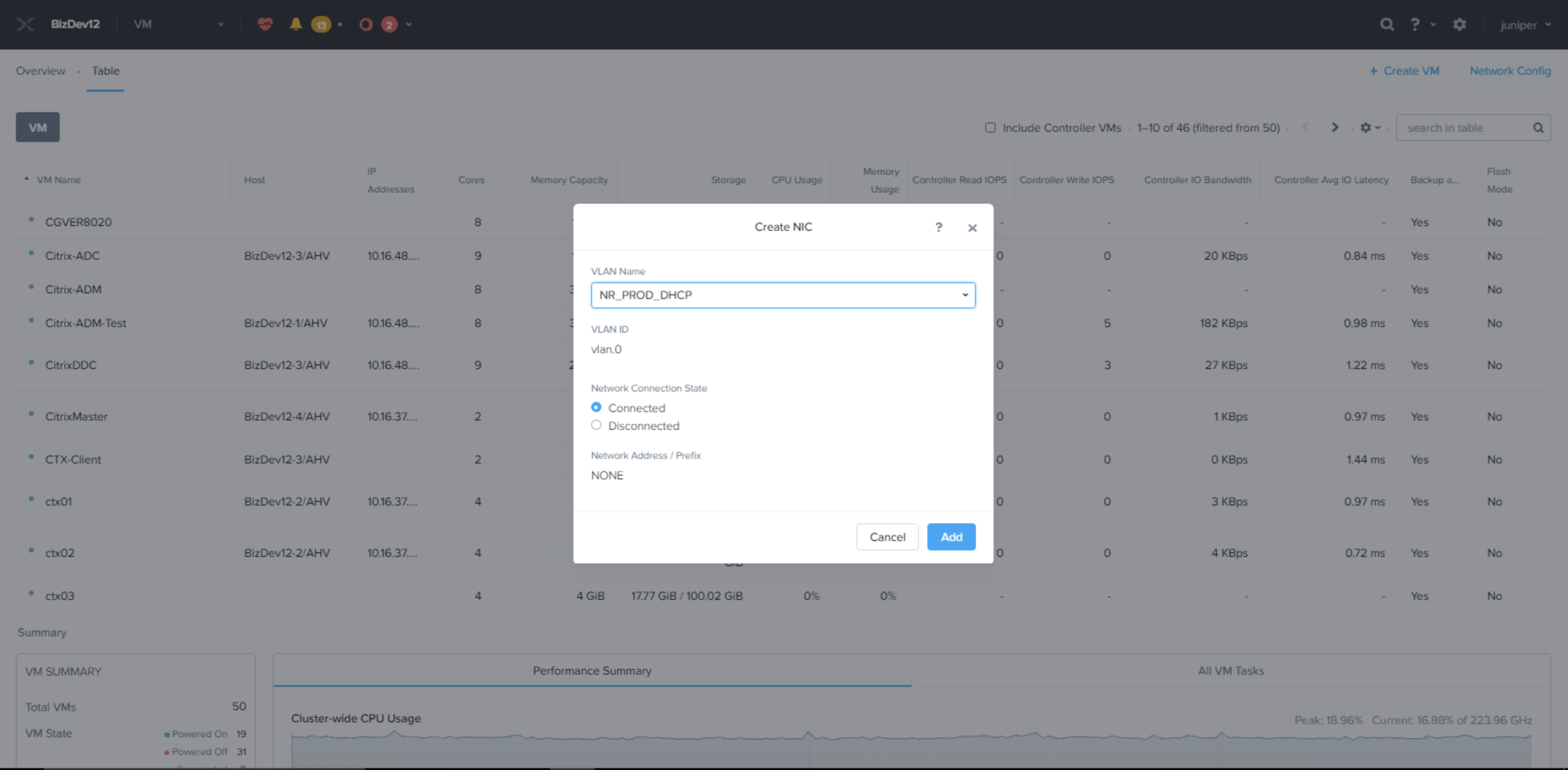Select the Disconnected radio option
Screen dimensions: 1568x770
(x=596, y=425)
